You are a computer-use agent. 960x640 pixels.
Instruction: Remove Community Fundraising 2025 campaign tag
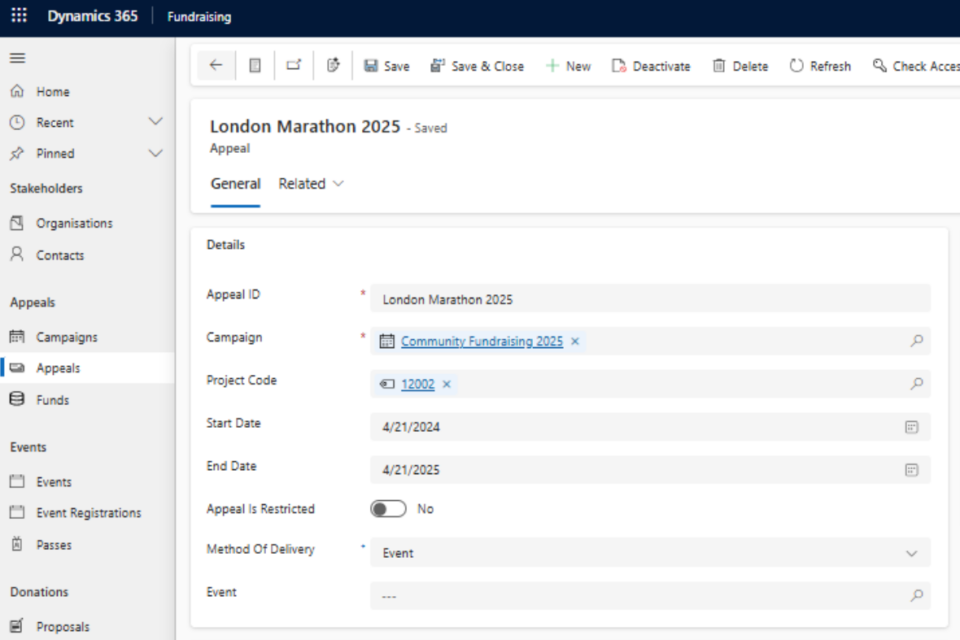point(575,342)
